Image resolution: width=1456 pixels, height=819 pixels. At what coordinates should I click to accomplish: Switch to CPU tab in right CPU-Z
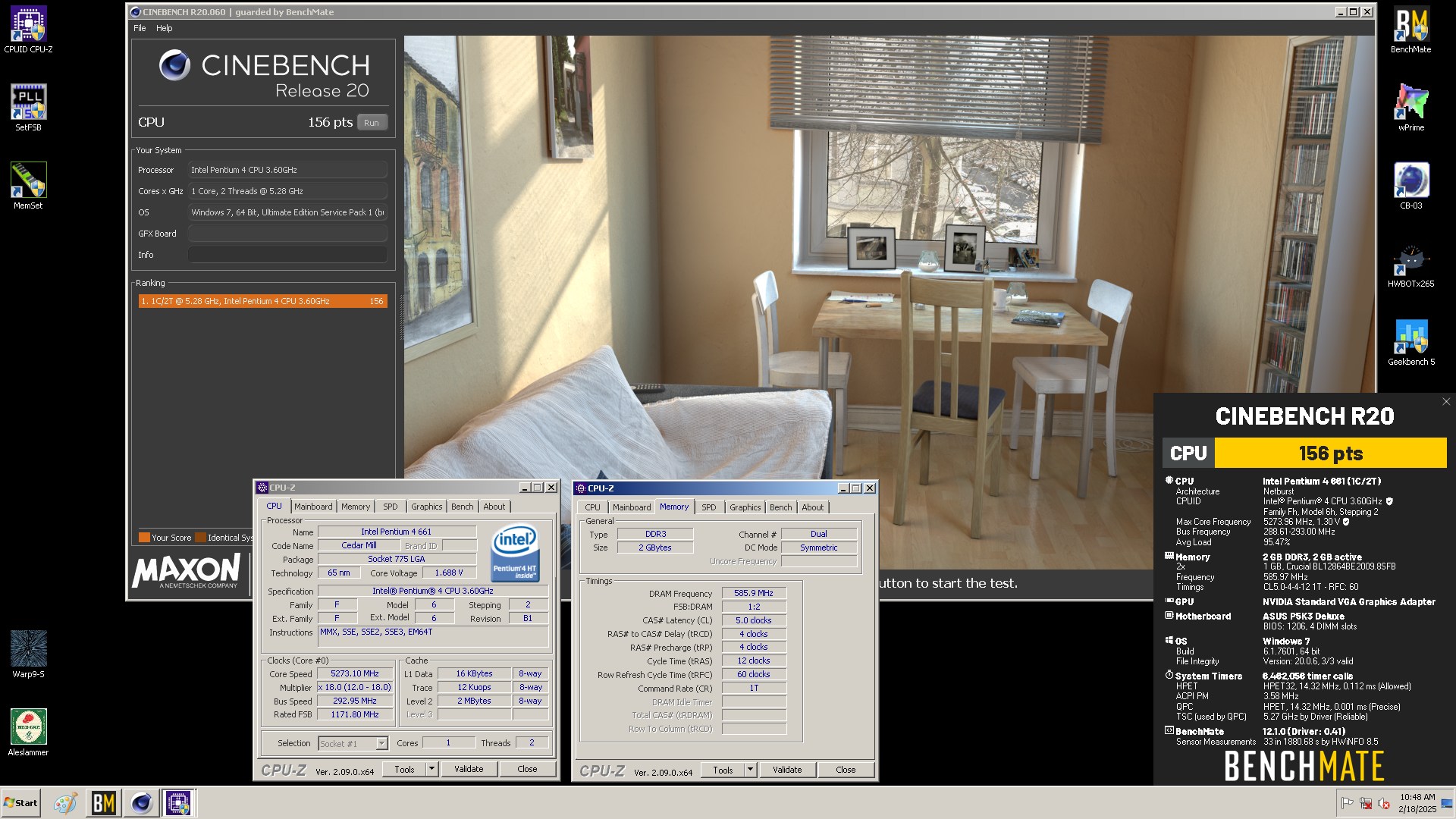click(x=592, y=507)
